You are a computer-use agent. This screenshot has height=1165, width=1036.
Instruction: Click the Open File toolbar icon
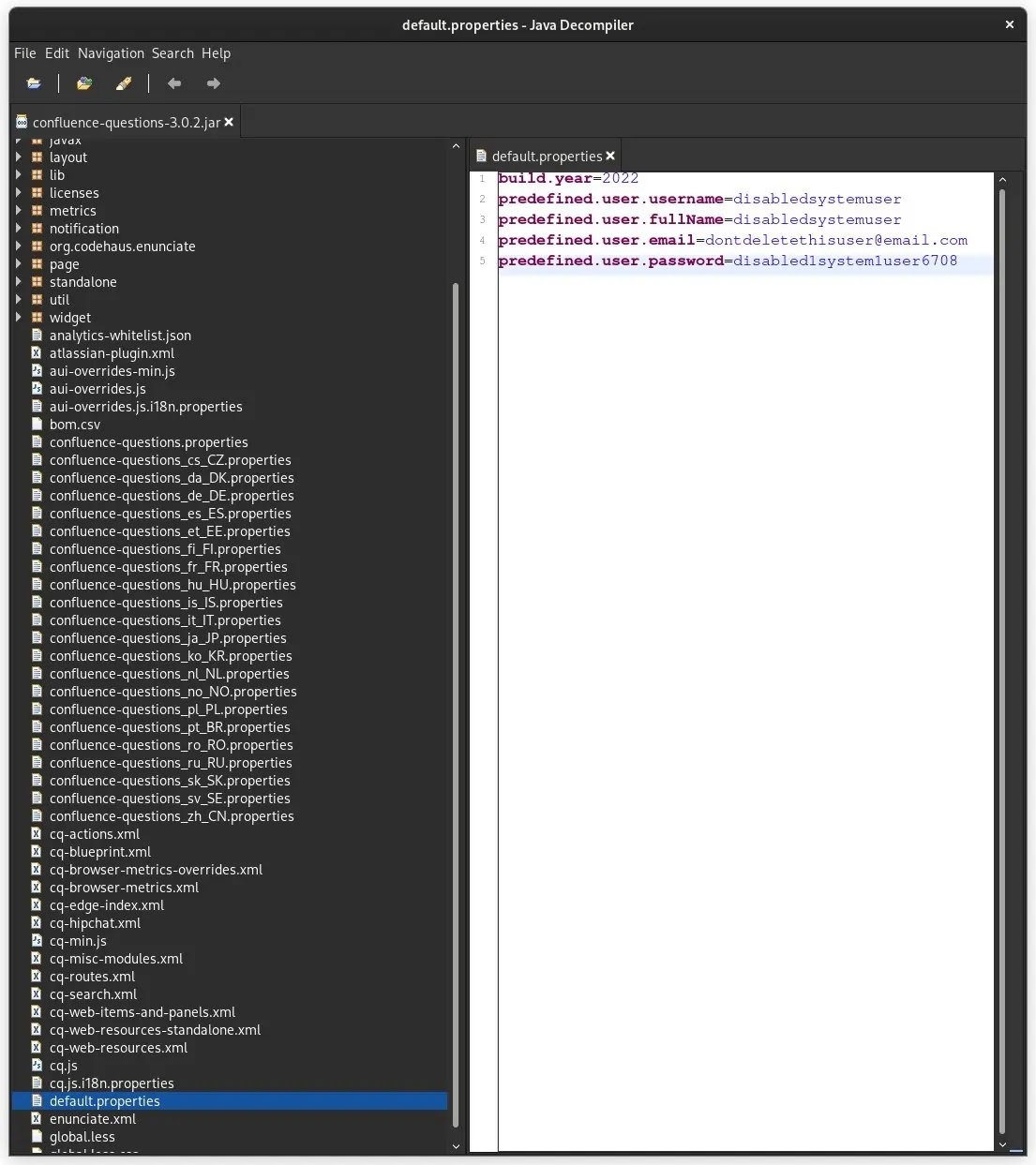click(34, 83)
